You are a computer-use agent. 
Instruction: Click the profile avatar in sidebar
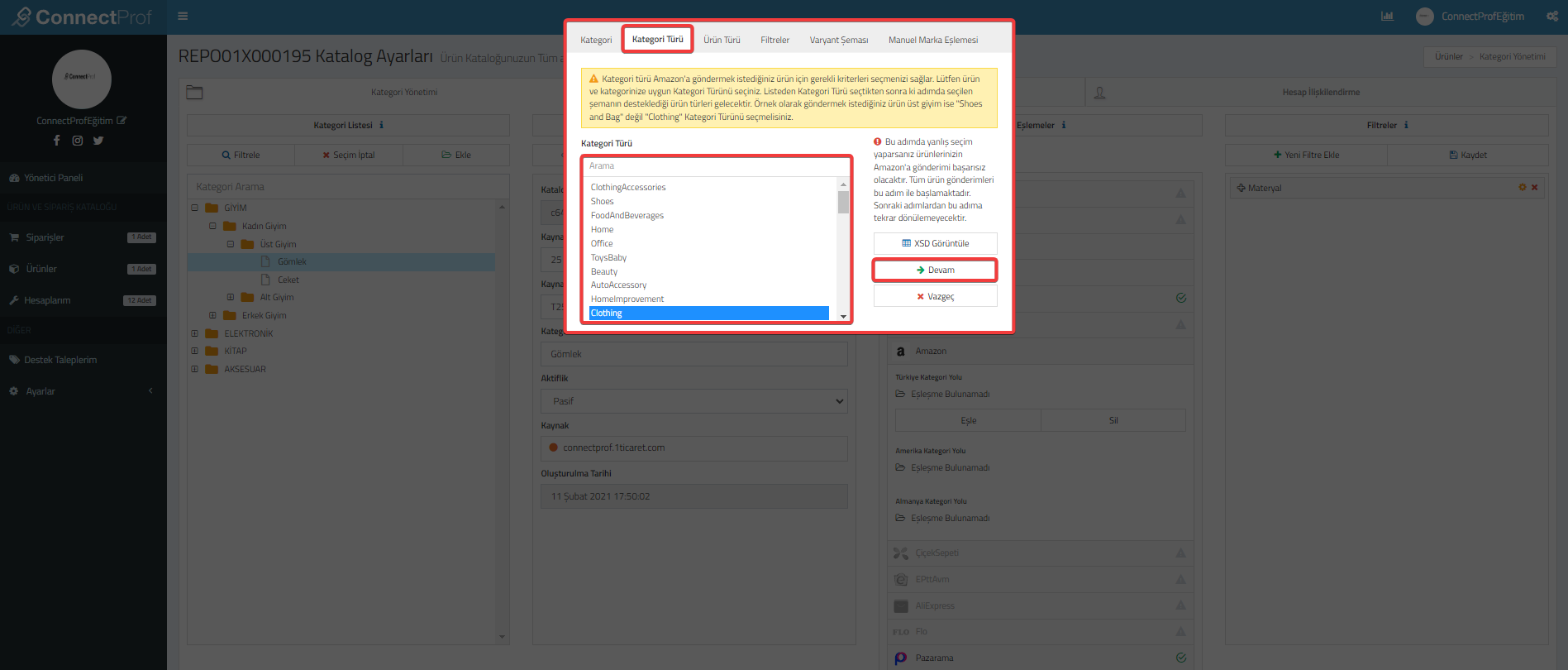pos(81,79)
